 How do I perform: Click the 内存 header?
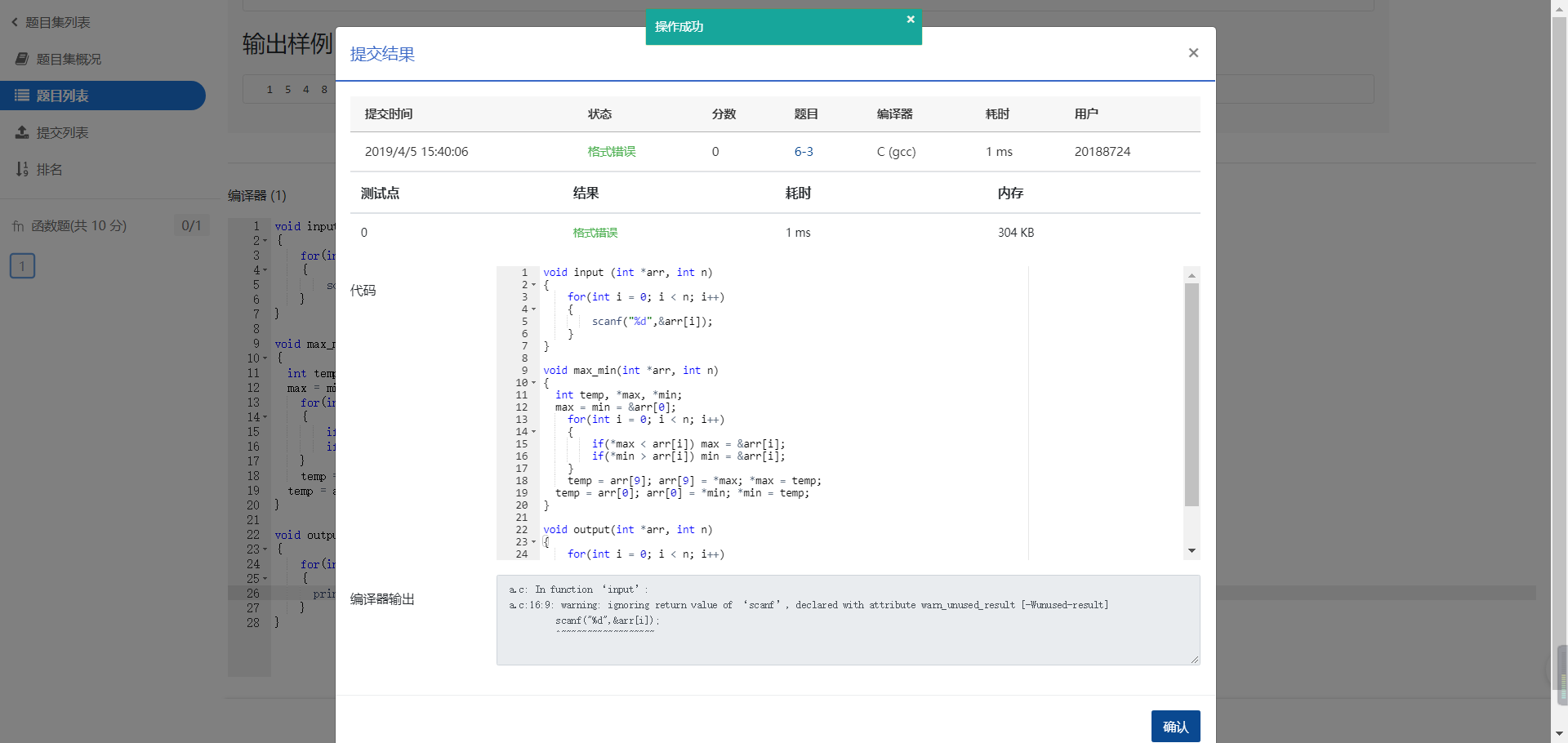click(1010, 194)
